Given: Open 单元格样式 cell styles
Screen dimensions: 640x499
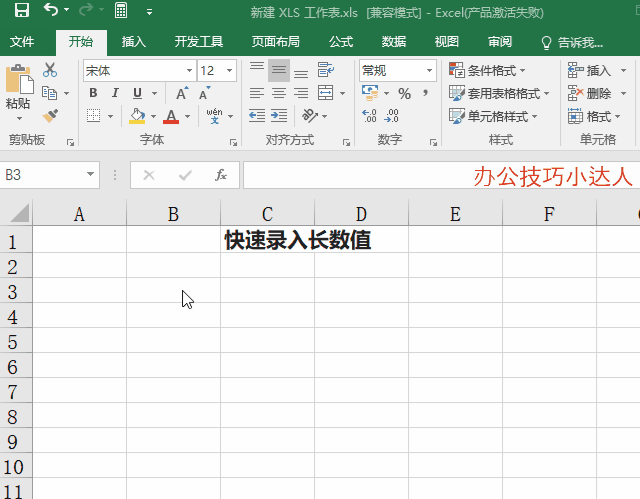Looking at the screenshot, I should (x=493, y=116).
